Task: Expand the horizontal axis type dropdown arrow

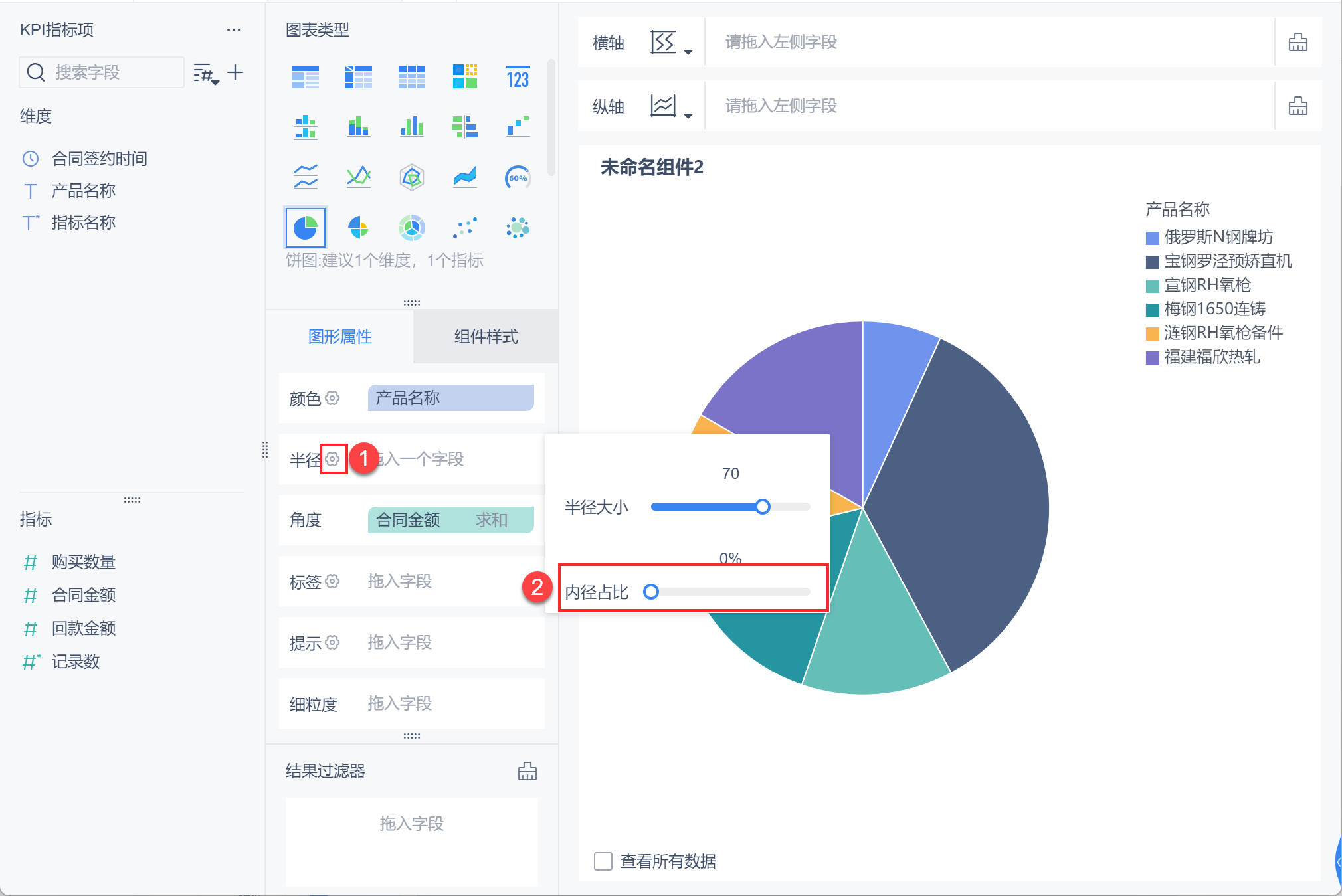Action: [x=688, y=52]
